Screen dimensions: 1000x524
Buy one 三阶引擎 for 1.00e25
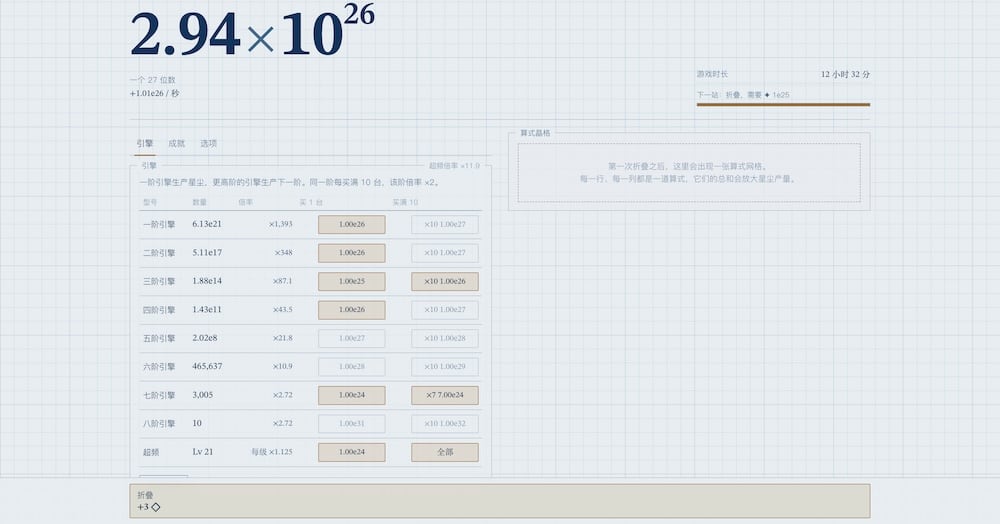click(x=351, y=281)
